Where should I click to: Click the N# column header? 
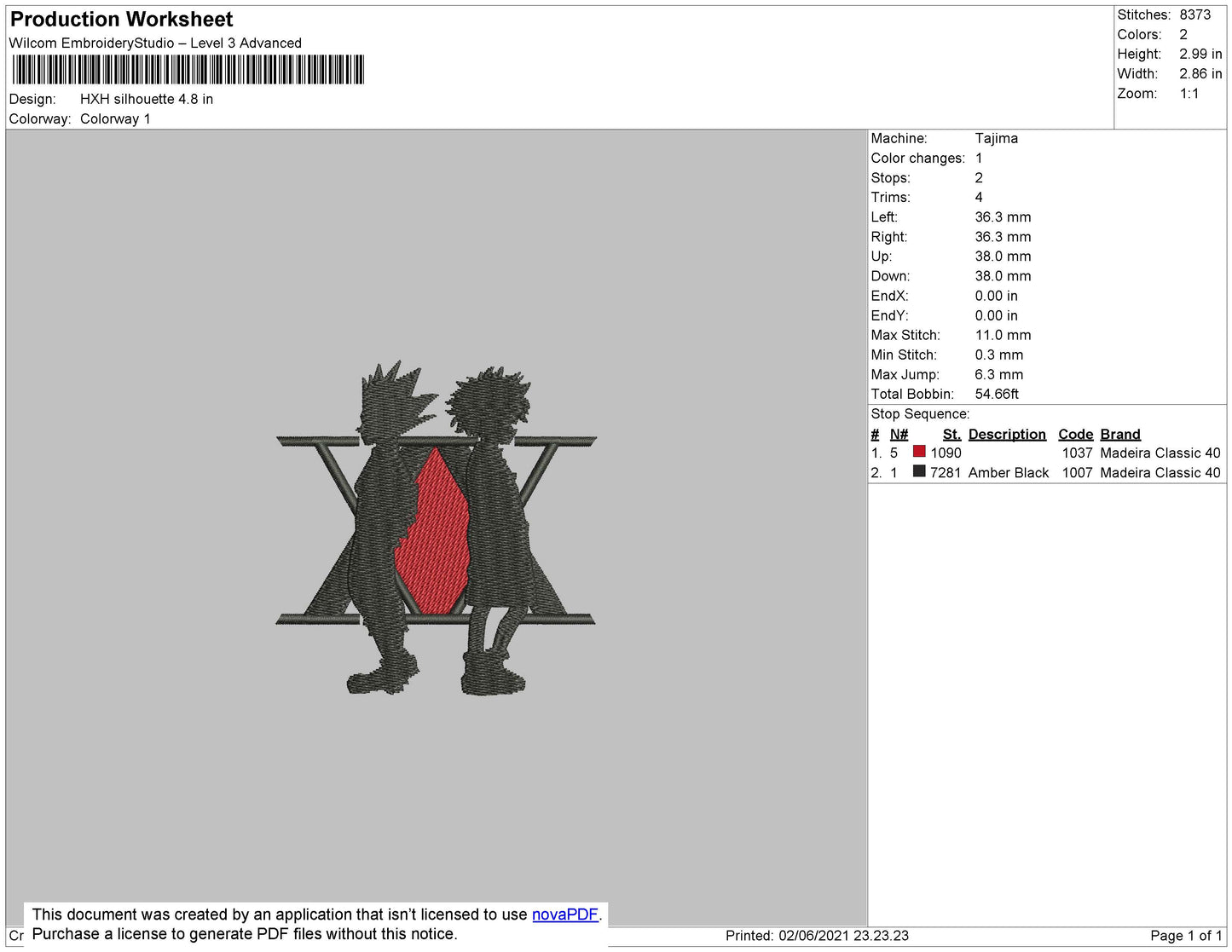899,434
